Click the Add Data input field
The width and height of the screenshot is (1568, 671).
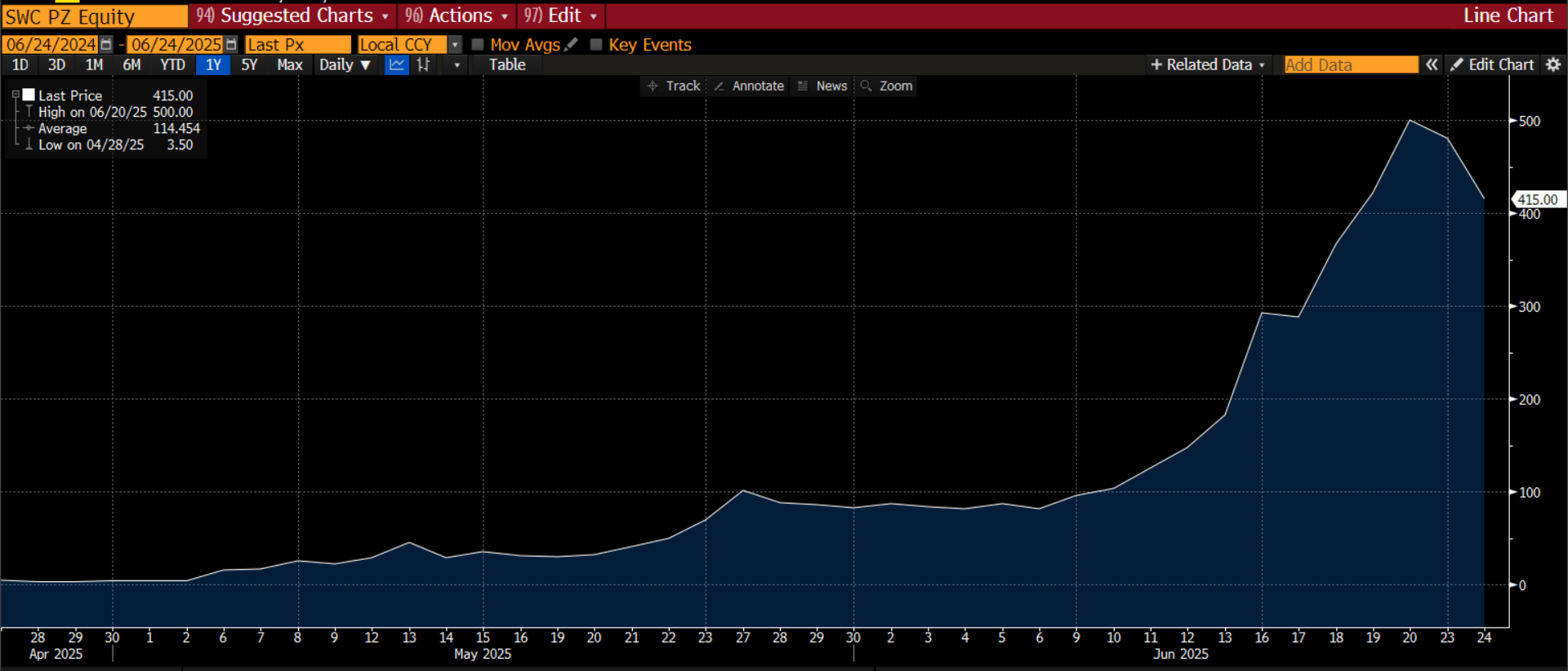point(1350,64)
